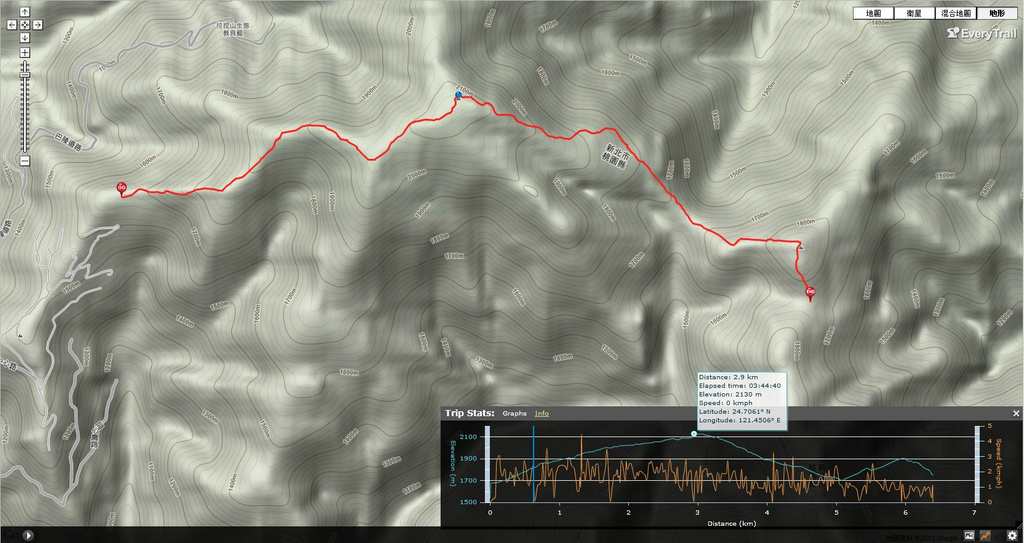The width and height of the screenshot is (1024, 543).
Task: Click the "Elevation: 2130 m" tooltip line
Action: [730, 394]
